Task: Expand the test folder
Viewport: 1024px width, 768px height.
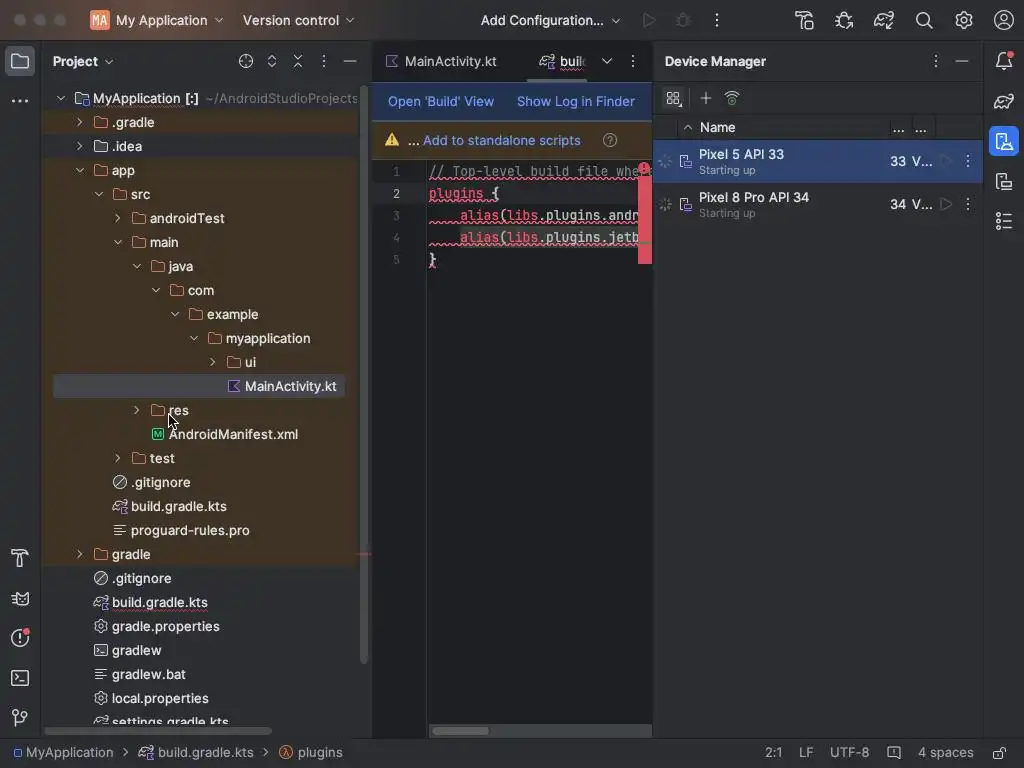Action: tap(118, 458)
